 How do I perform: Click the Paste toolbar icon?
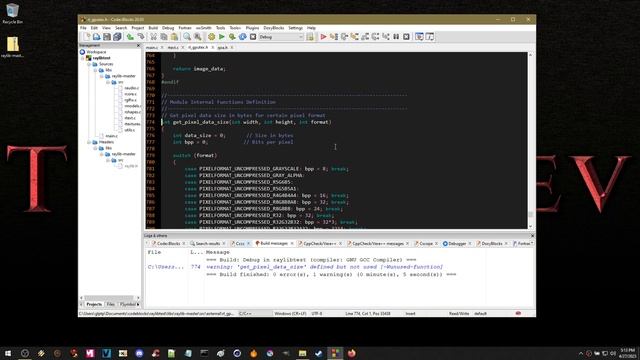[174, 37]
